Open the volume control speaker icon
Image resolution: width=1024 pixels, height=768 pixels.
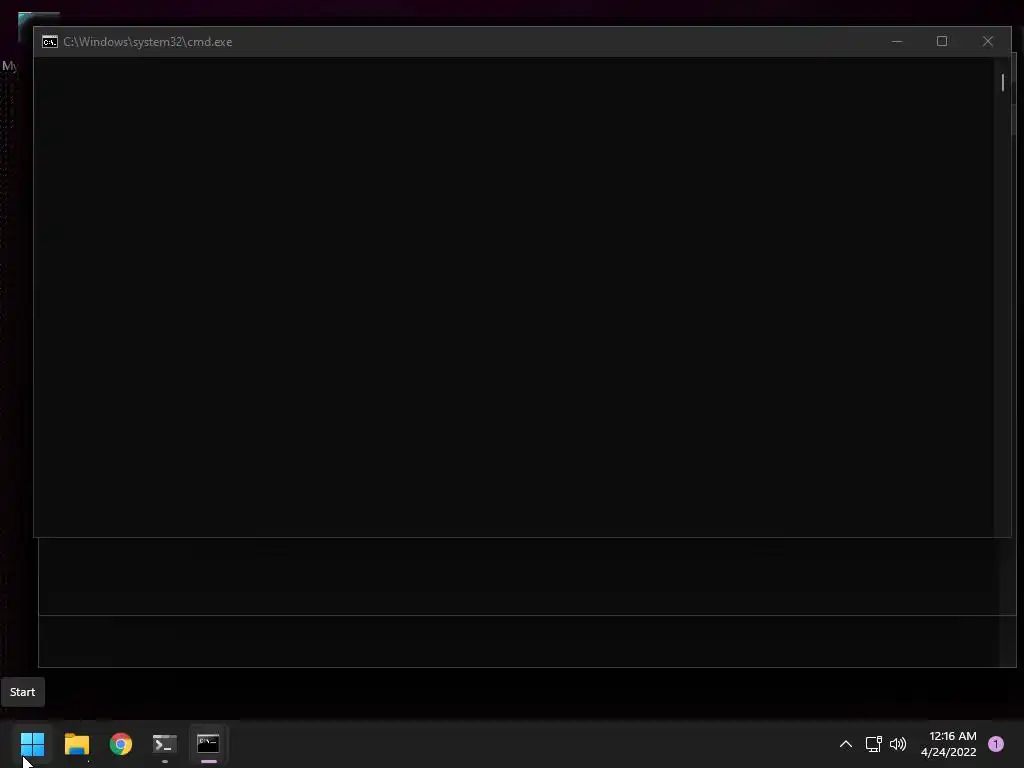point(898,744)
